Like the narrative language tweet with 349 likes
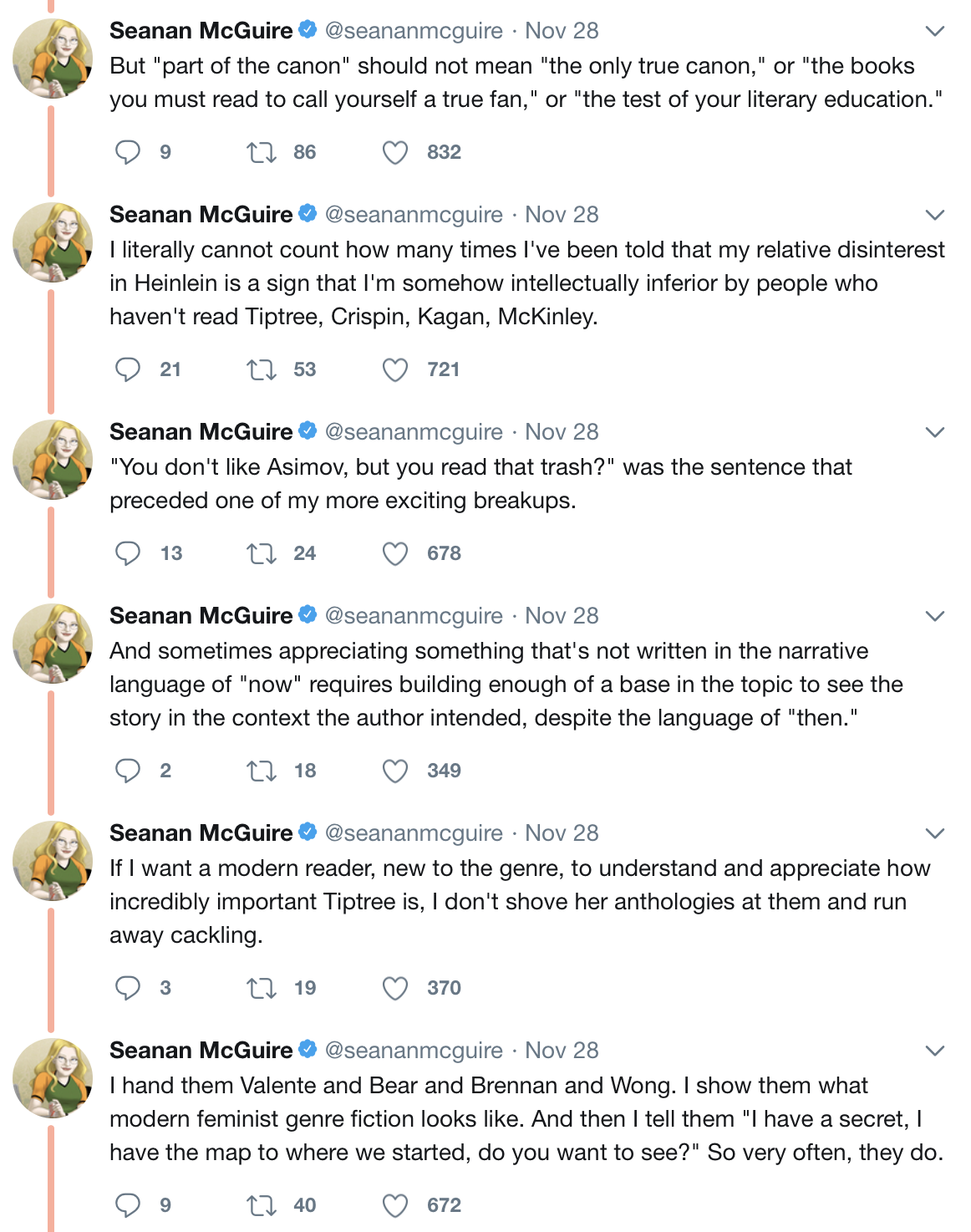The width and height of the screenshot is (971, 1232). click(x=395, y=771)
